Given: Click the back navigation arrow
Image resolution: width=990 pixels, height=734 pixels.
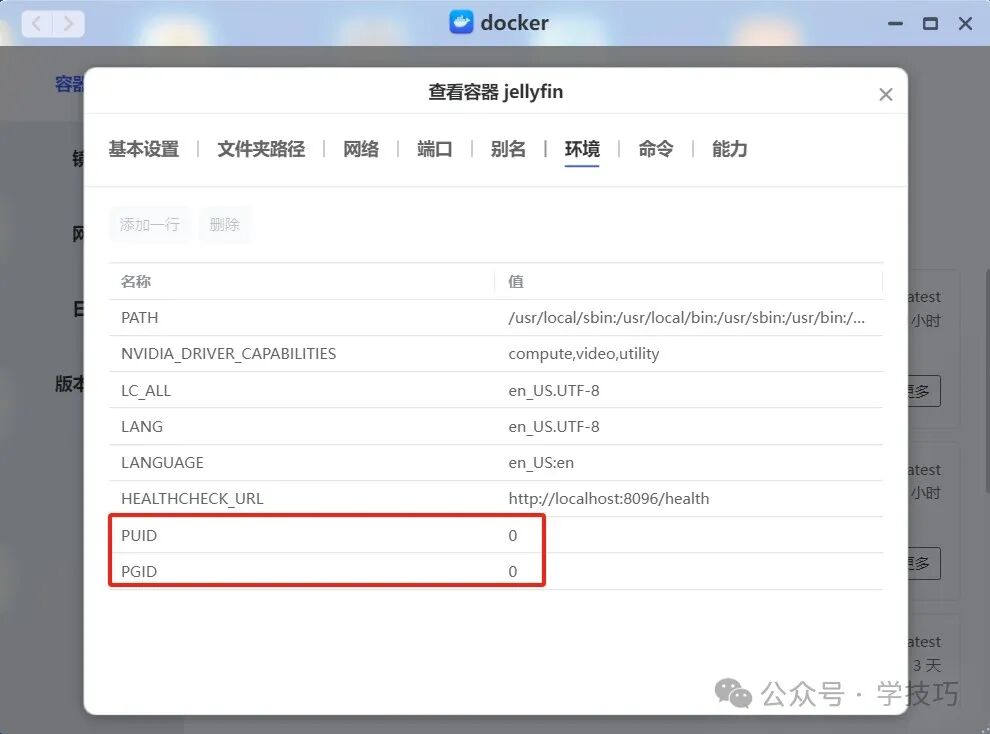Looking at the screenshot, I should pos(36,23).
